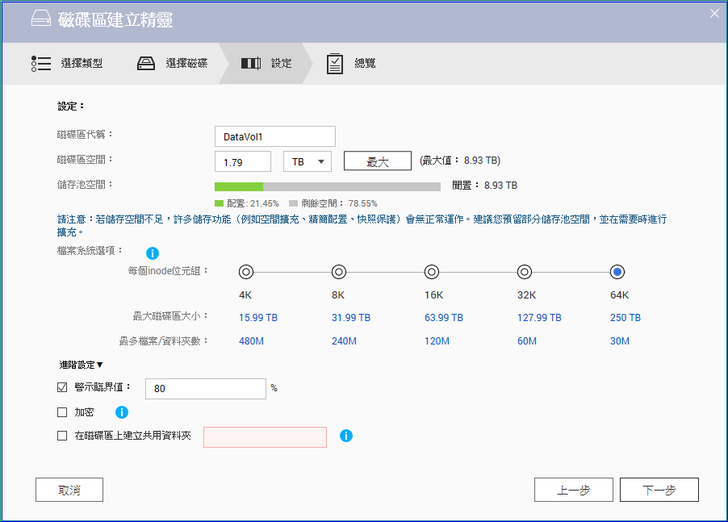Screen dimensions: 728x522
Task: Open the TB unit dropdown
Action: click(x=307, y=161)
